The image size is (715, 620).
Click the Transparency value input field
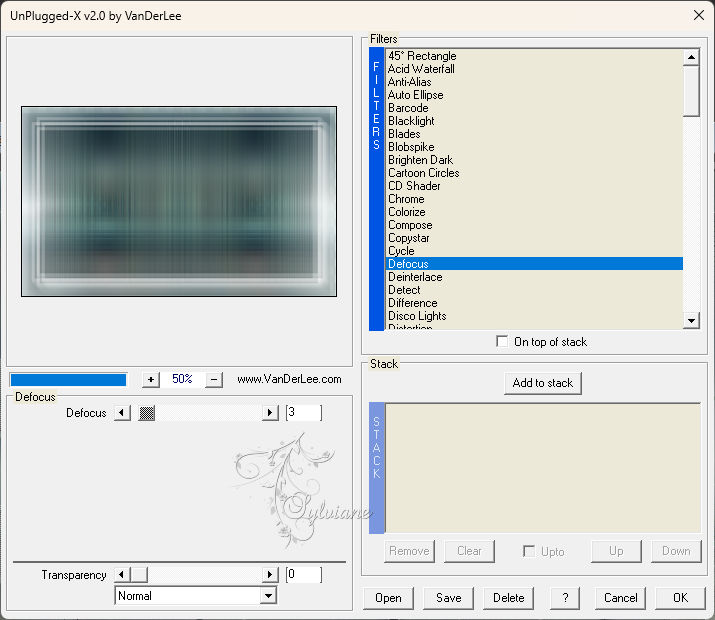tap(304, 574)
